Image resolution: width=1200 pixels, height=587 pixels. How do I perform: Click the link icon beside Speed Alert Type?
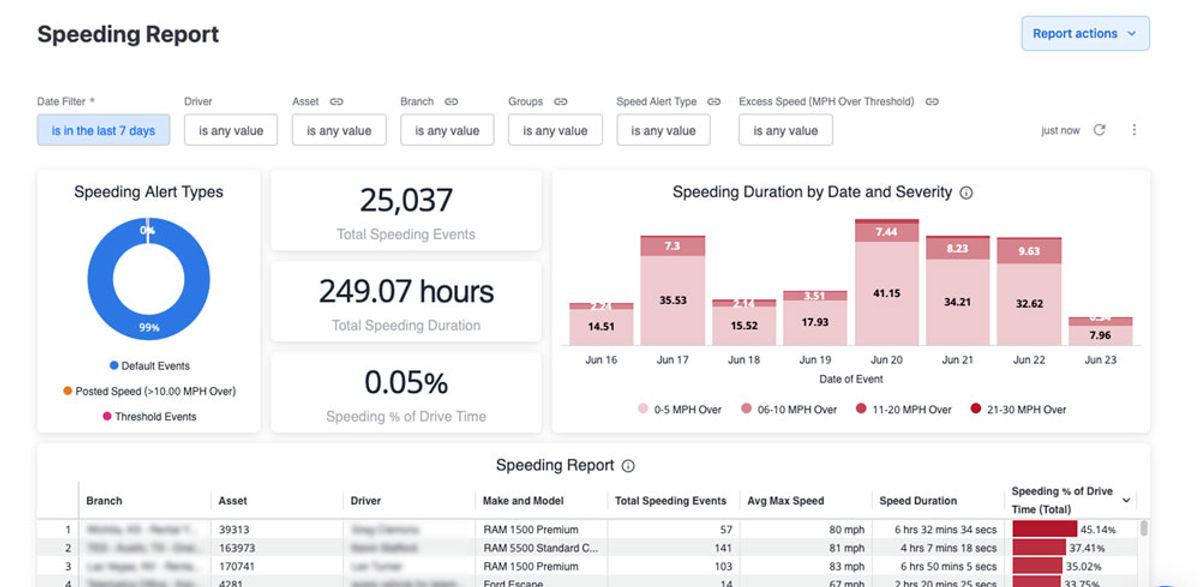pyautogui.click(x=714, y=101)
